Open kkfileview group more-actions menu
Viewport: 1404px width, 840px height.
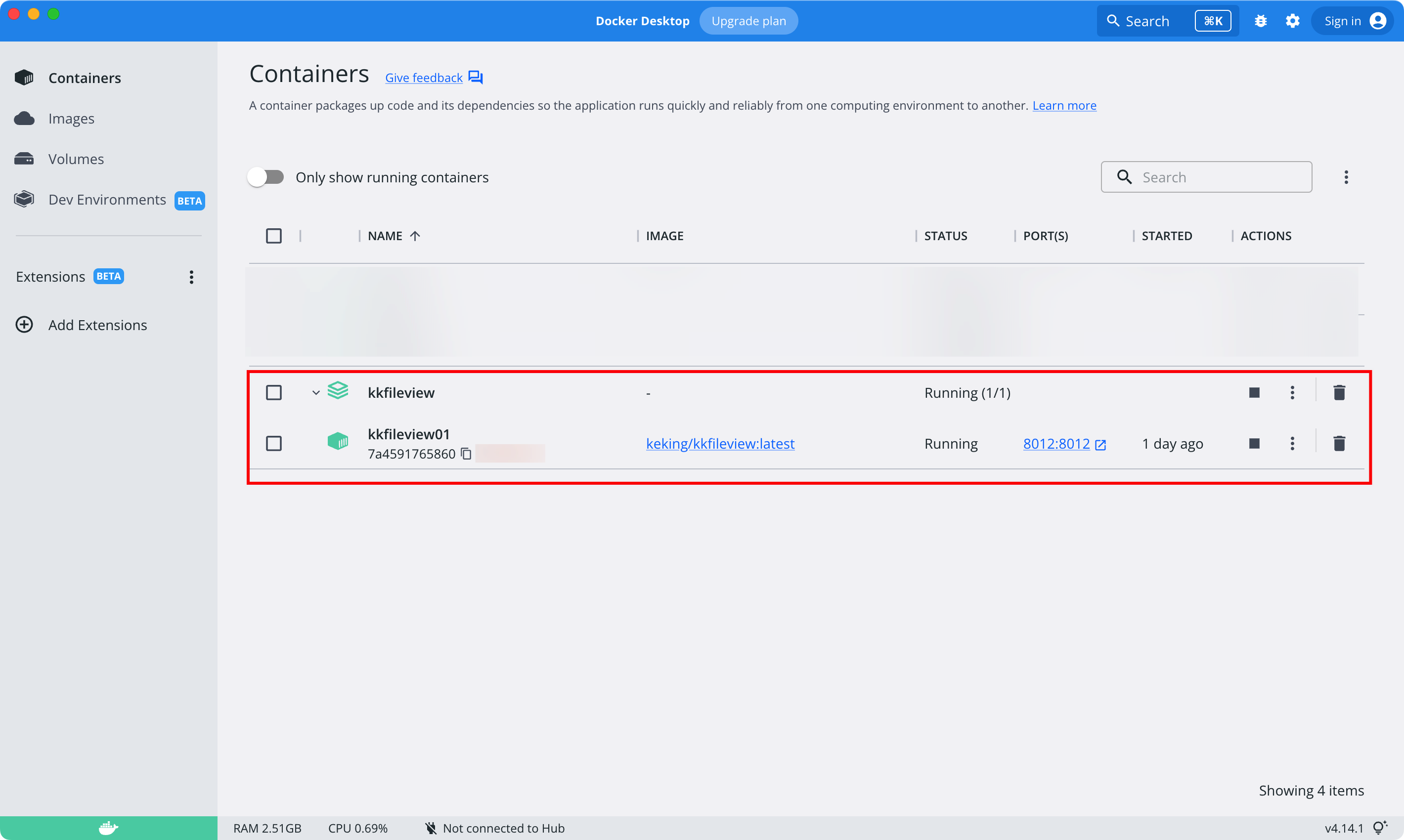pyautogui.click(x=1292, y=392)
